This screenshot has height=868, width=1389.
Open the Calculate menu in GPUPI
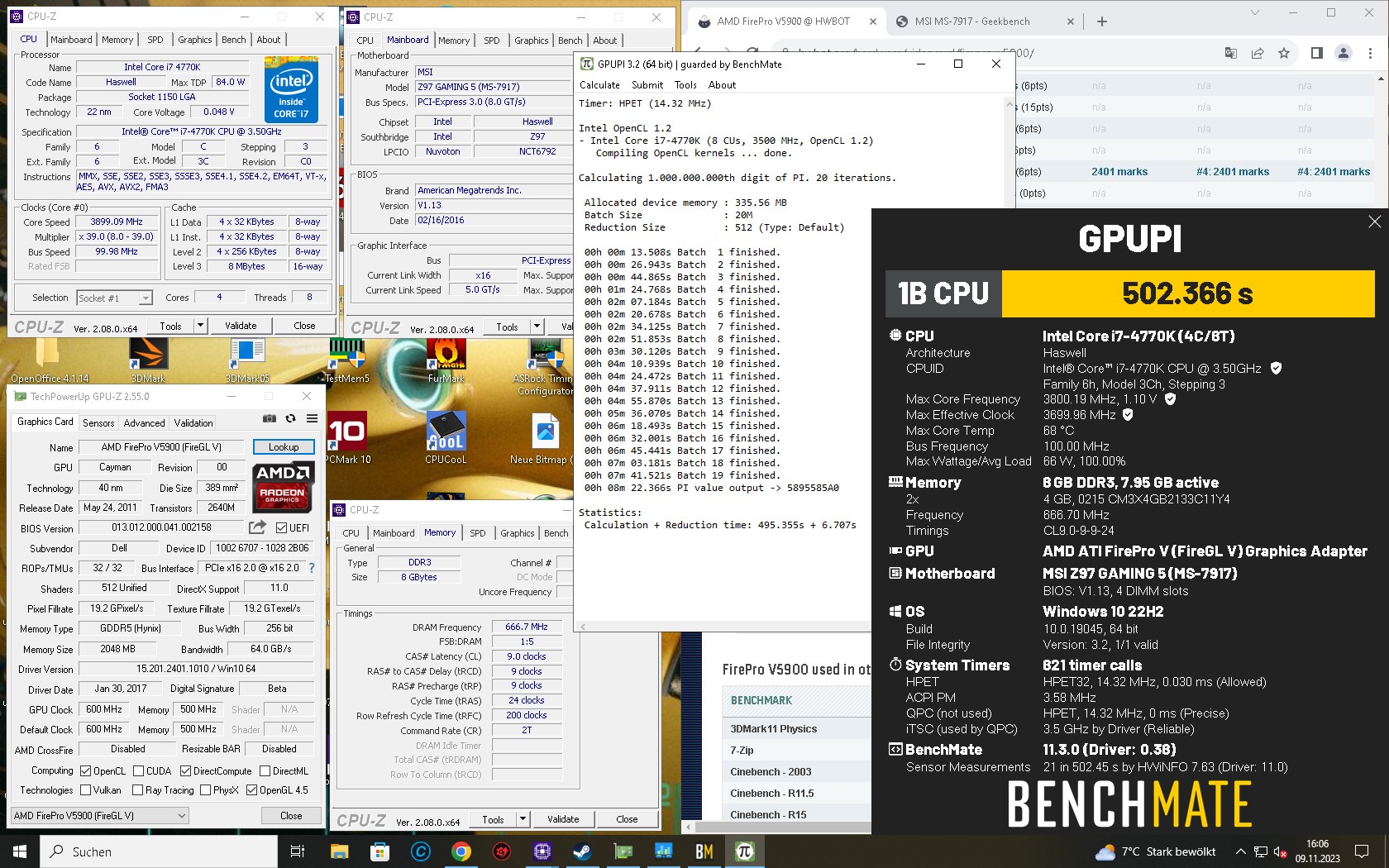click(x=599, y=85)
